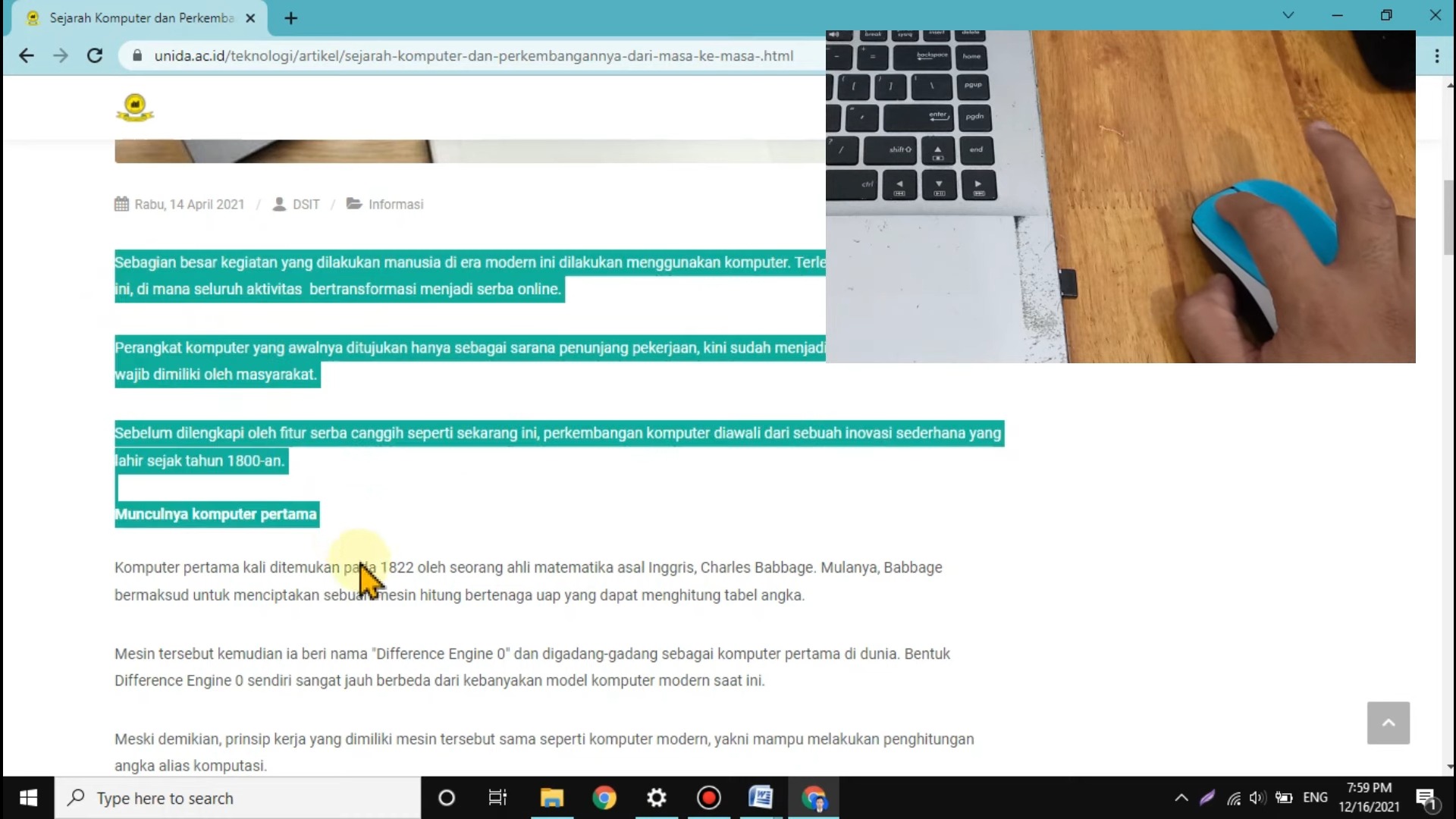Click the browser refresh/reload button
Viewport: 1456px width, 819px height.
[x=95, y=56]
